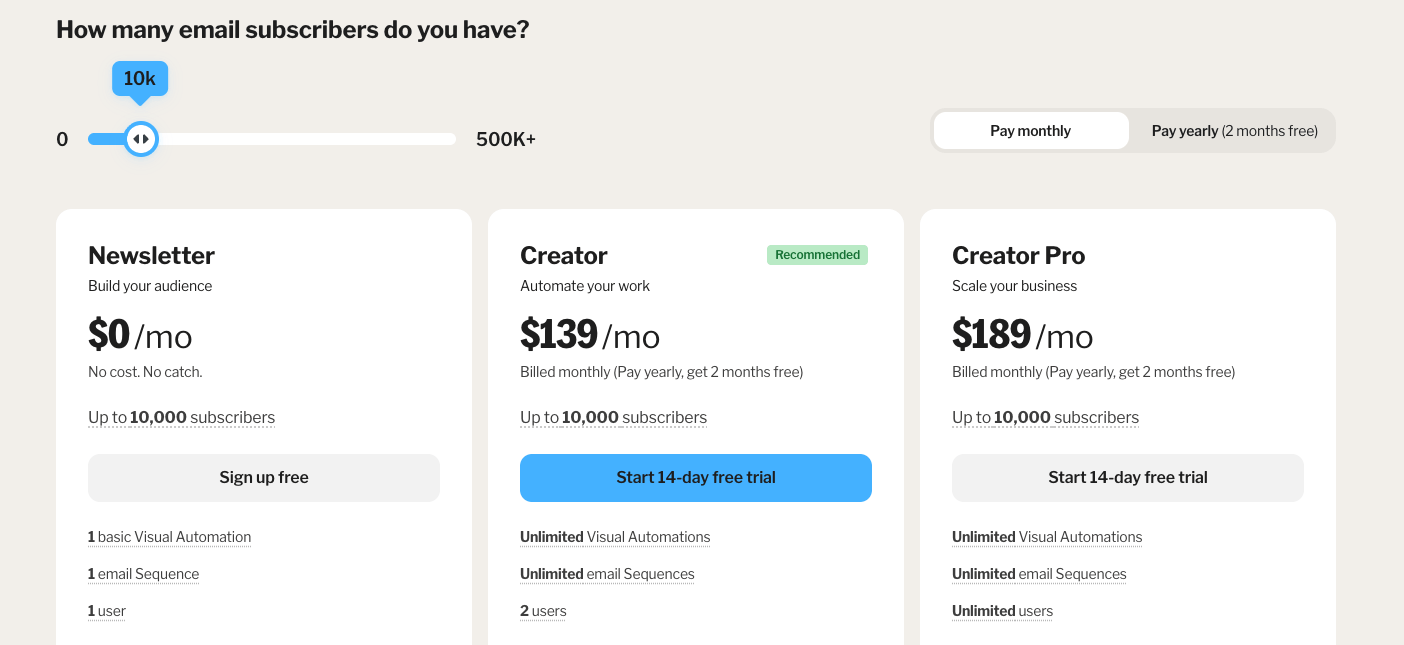Click the 10k slider tooltip bubble
This screenshot has height=645, width=1404.
[x=140, y=79]
